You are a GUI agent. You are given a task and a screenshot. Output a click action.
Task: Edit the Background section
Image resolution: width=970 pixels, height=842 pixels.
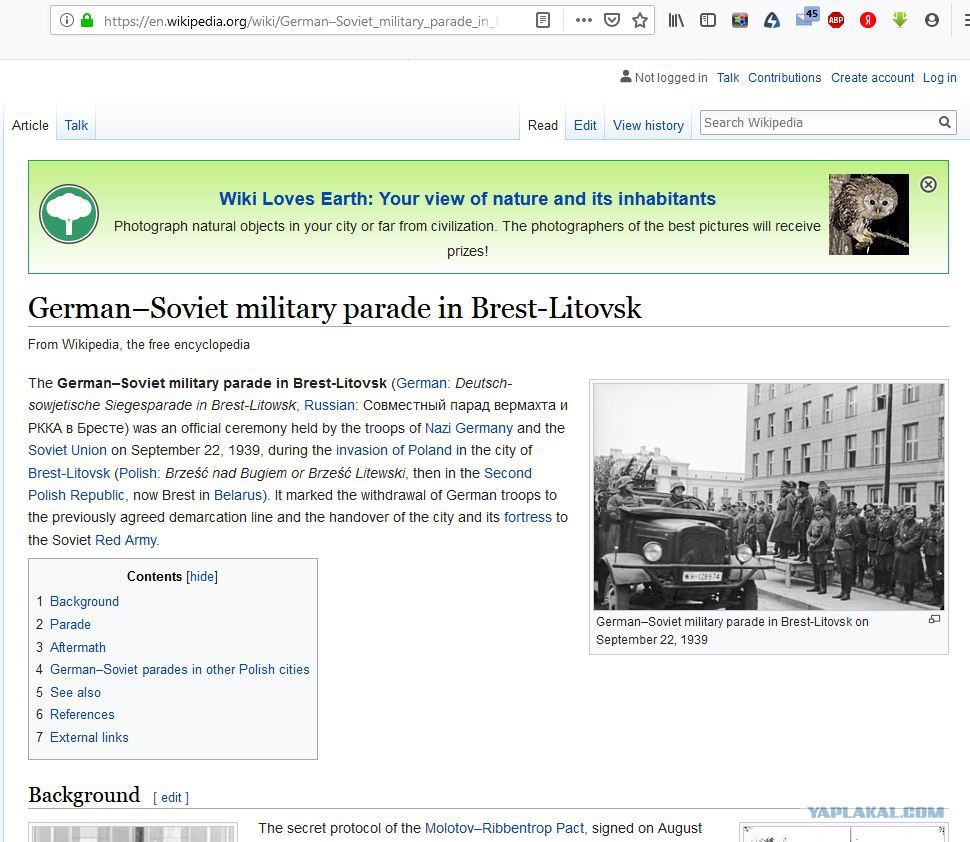171,797
